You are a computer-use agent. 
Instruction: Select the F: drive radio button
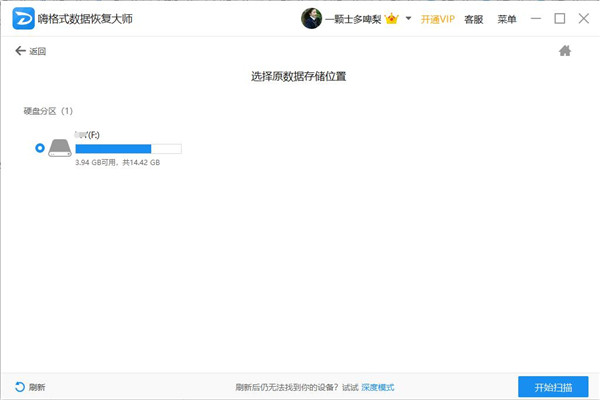coord(40,148)
